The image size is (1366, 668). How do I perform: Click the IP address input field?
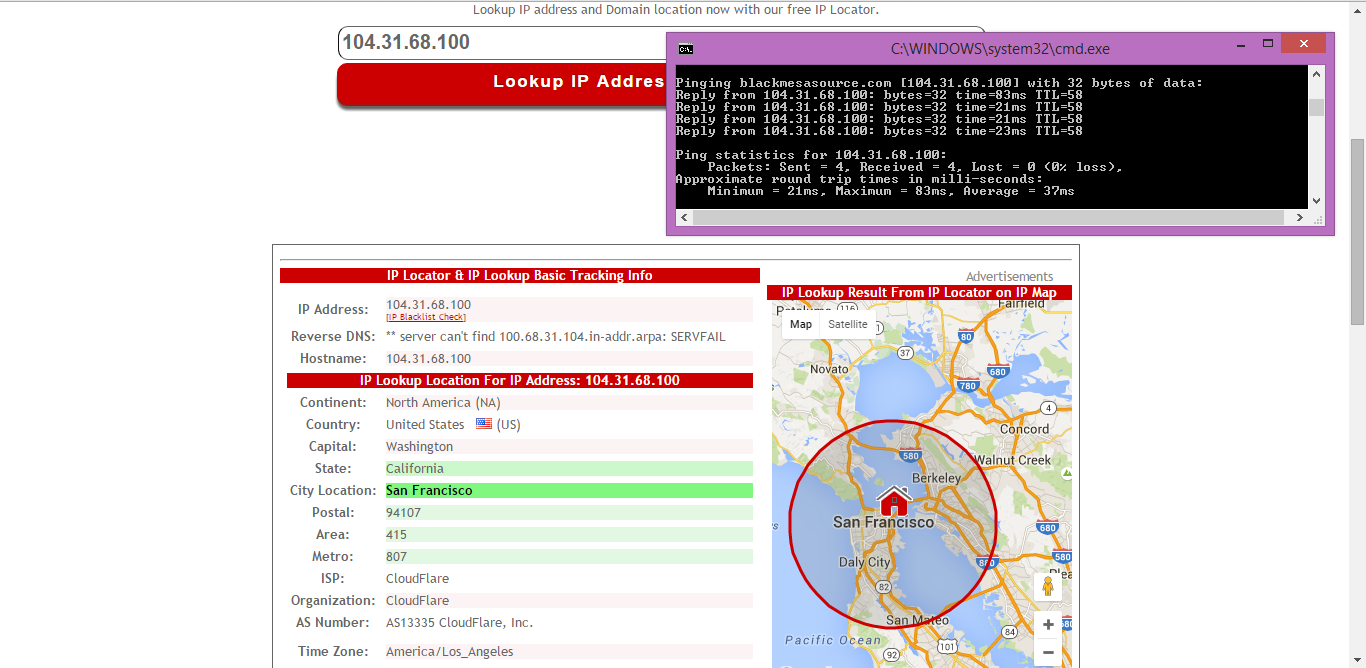[500, 42]
